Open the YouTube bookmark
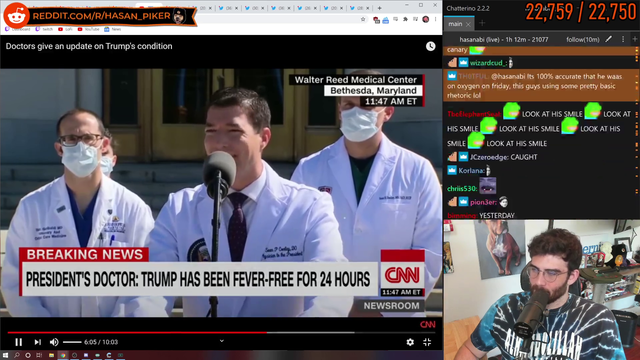640x360 pixels. coord(89,29)
